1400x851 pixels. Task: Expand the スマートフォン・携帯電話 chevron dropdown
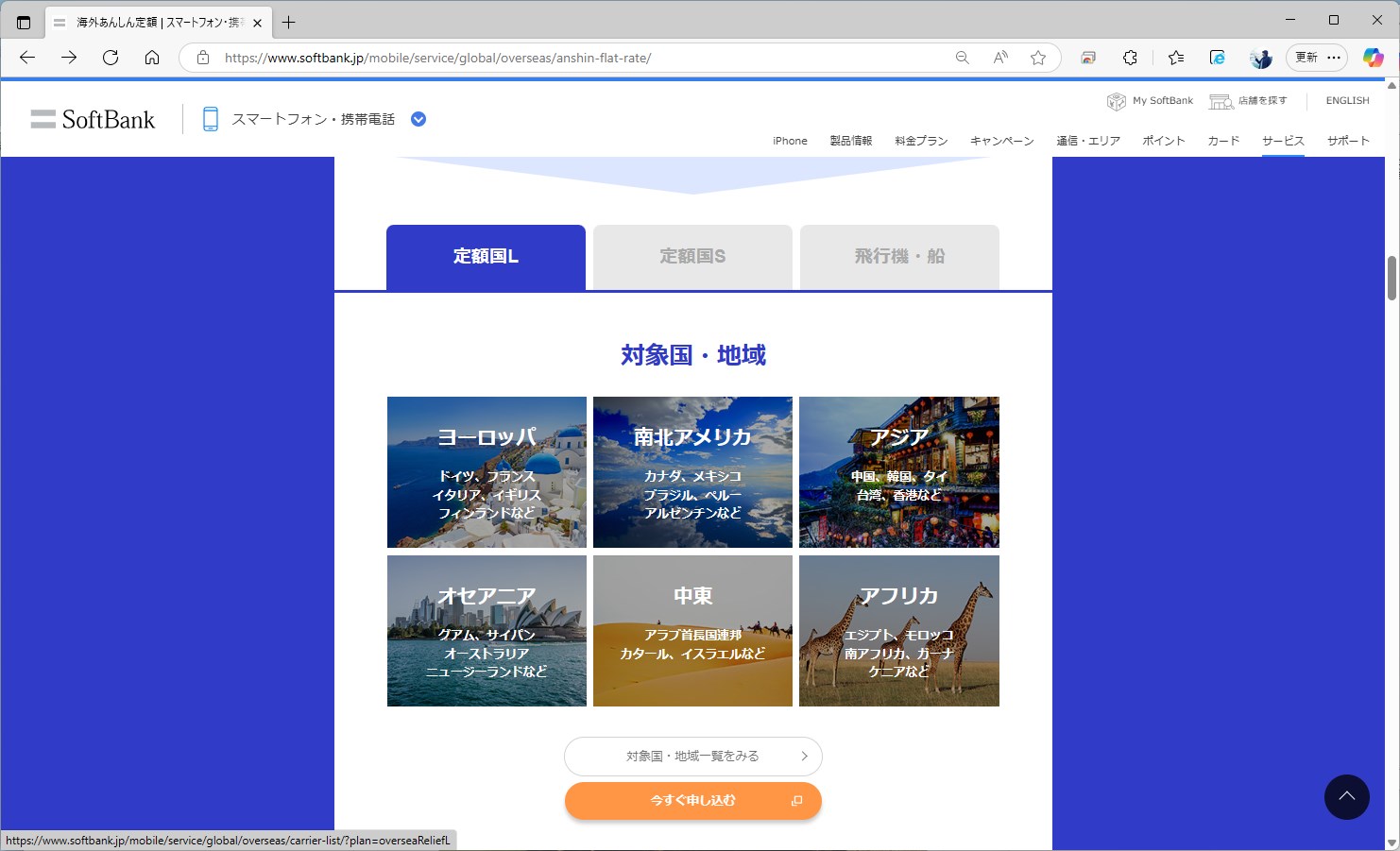[x=418, y=118]
